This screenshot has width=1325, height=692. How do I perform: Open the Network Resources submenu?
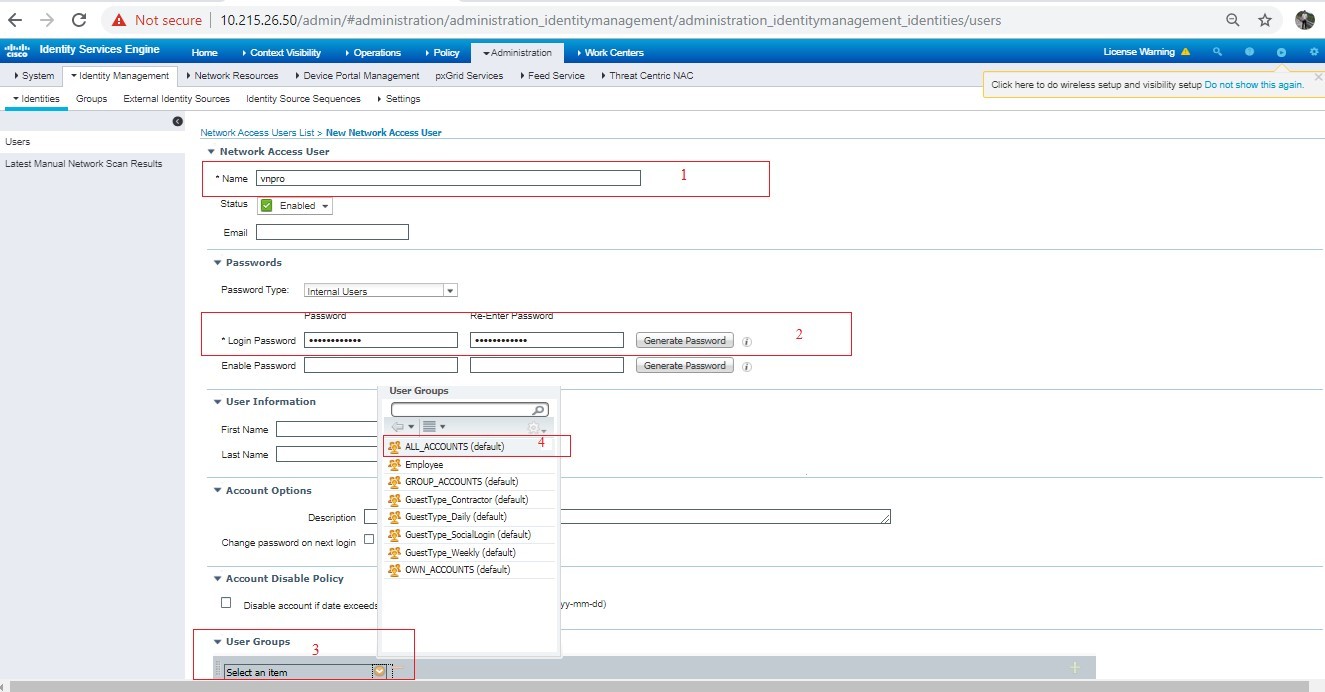point(232,76)
